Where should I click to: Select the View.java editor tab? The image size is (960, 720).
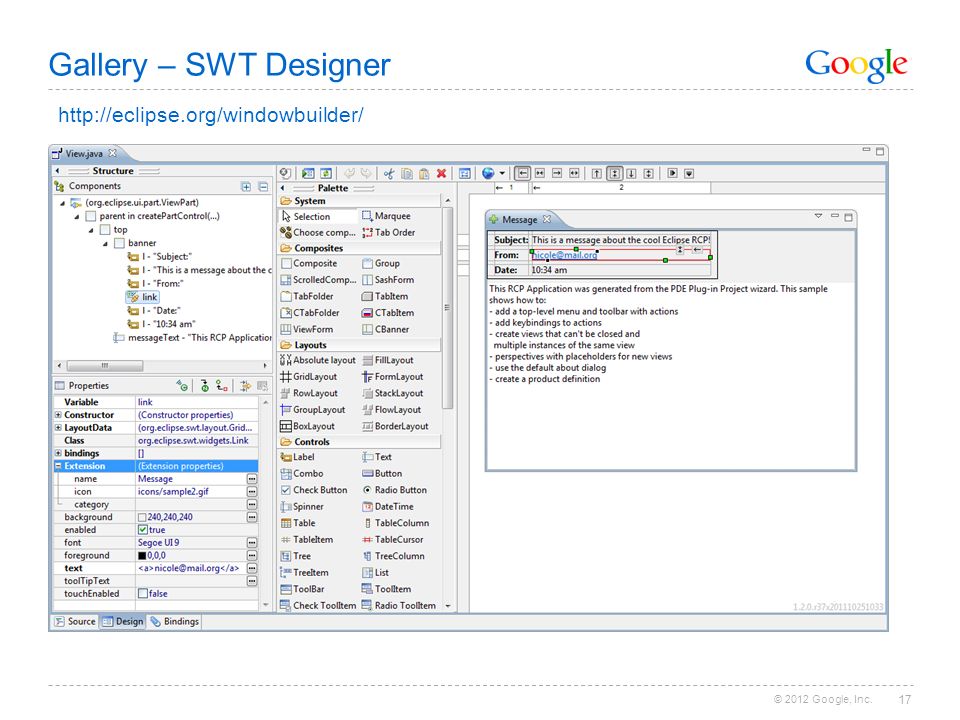(x=84, y=154)
